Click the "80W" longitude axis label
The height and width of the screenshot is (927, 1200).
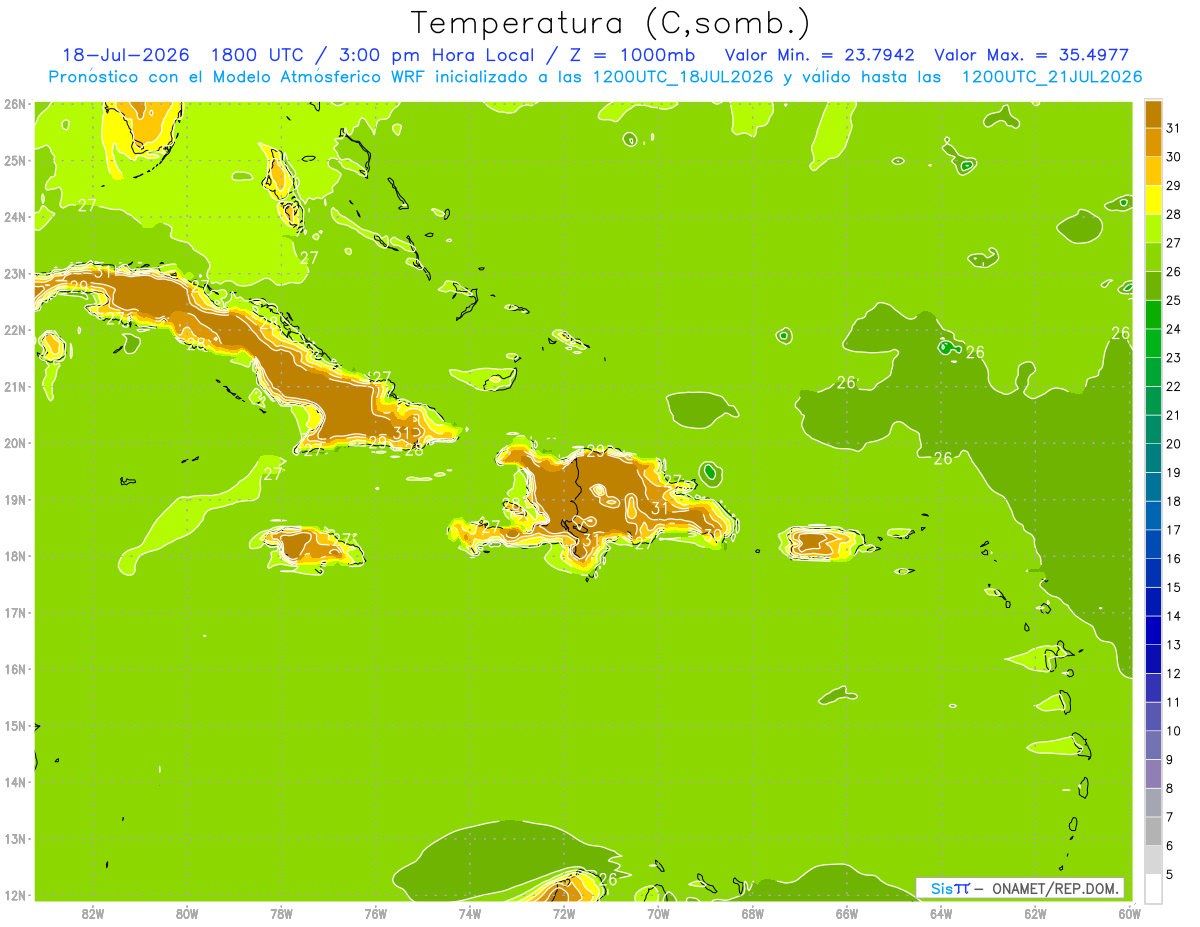pyautogui.click(x=187, y=913)
